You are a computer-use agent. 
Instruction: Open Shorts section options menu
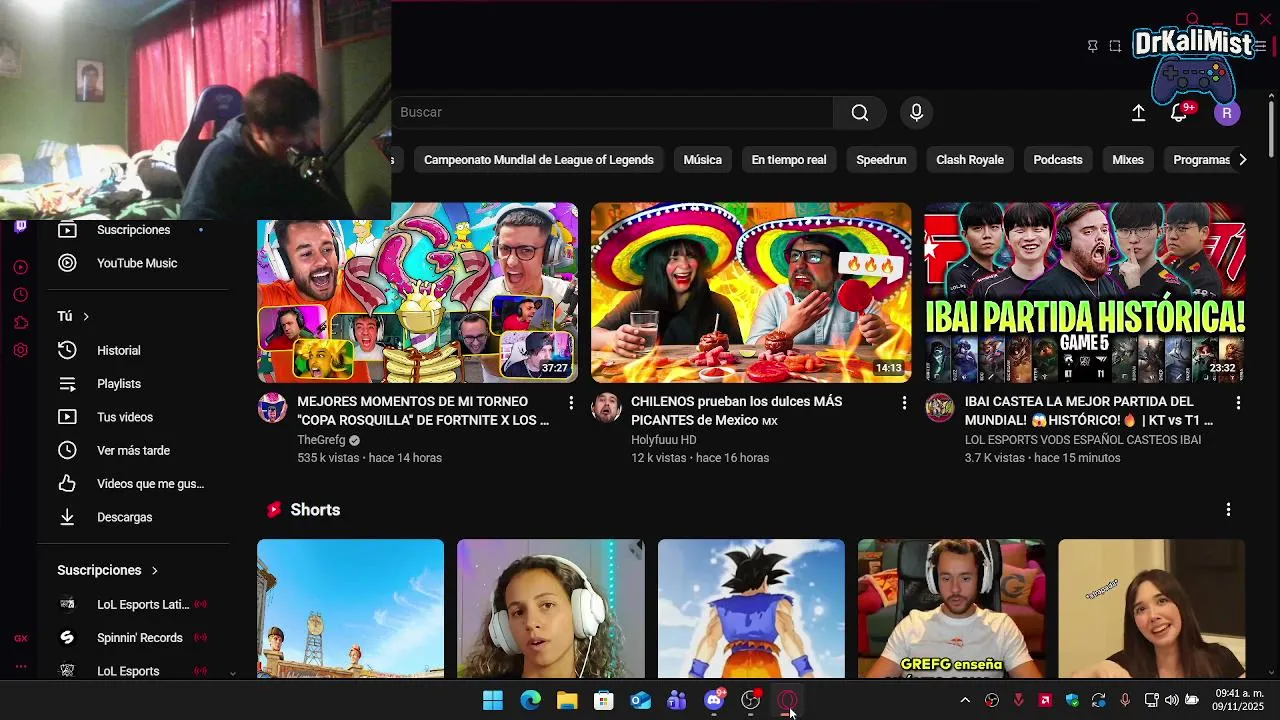(1228, 510)
